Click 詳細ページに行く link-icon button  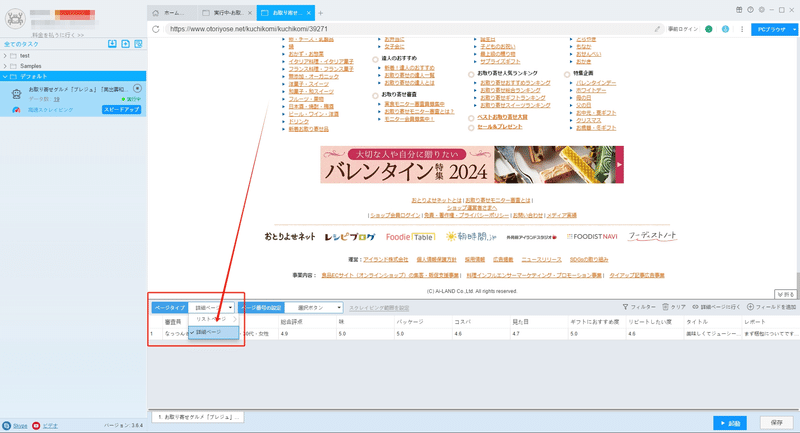pos(716,307)
